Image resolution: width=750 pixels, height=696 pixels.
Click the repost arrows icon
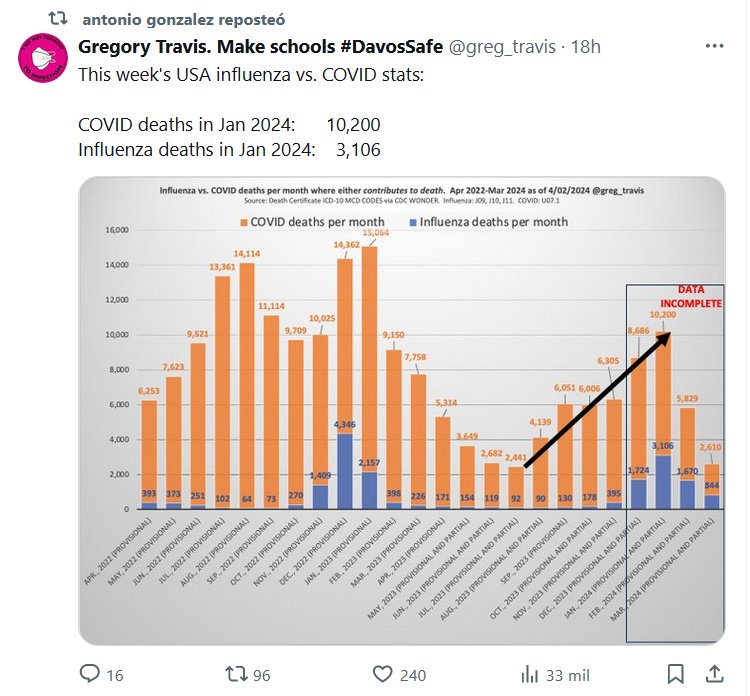pyautogui.click(x=236, y=674)
